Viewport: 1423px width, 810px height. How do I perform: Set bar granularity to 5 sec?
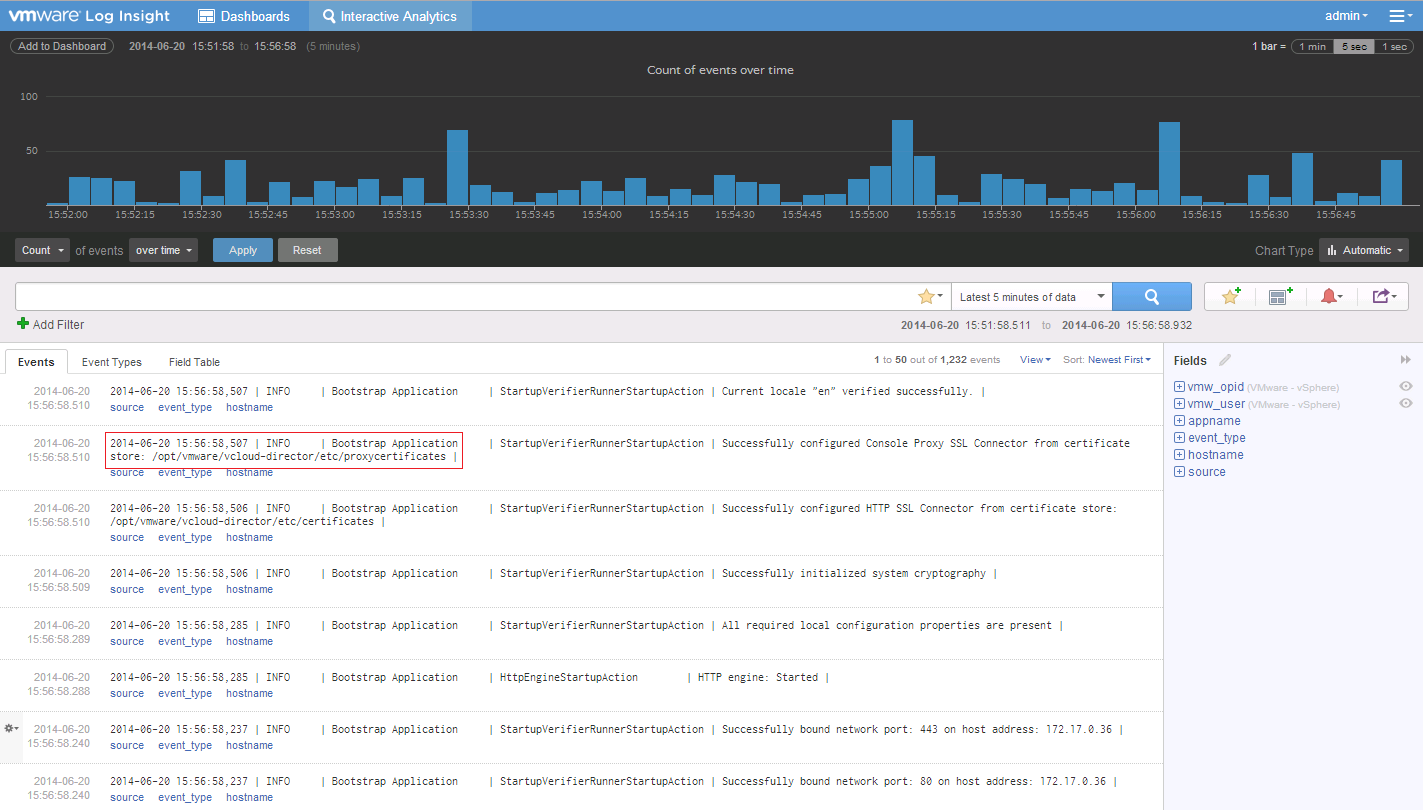[1354, 47]
